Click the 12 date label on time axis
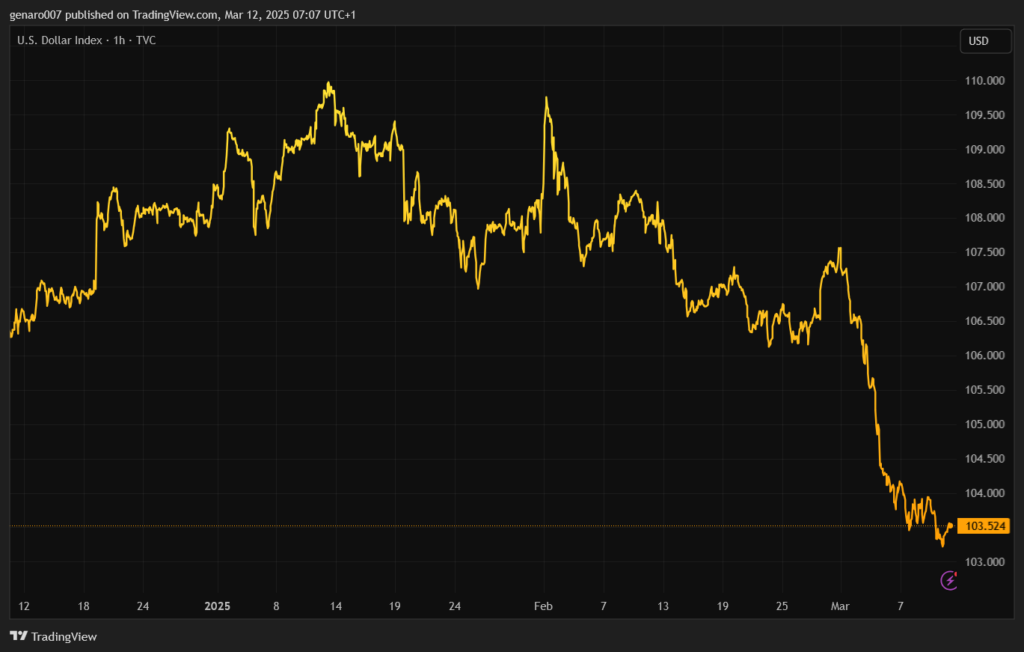Viewport: 1024px width, 652px height. (x=24, y=606)
